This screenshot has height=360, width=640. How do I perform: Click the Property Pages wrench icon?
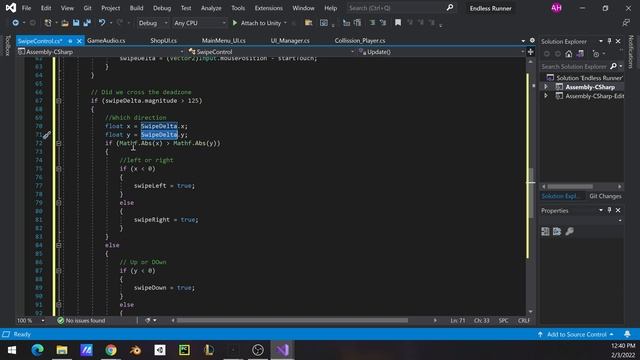(569, 231)
